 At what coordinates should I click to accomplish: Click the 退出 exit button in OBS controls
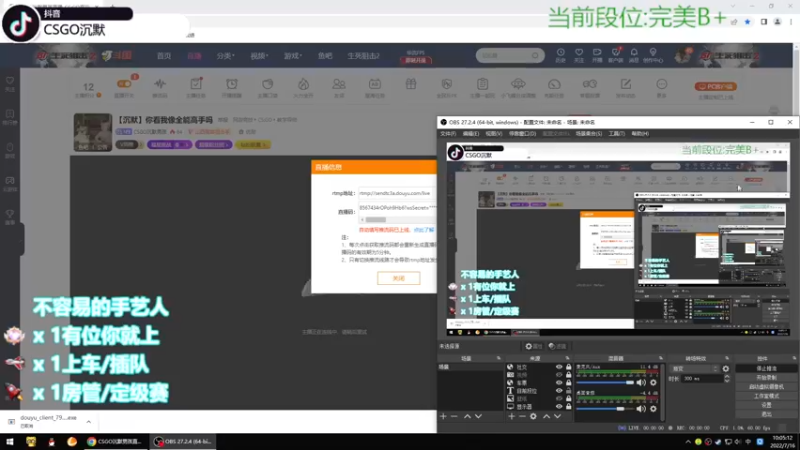766,414
